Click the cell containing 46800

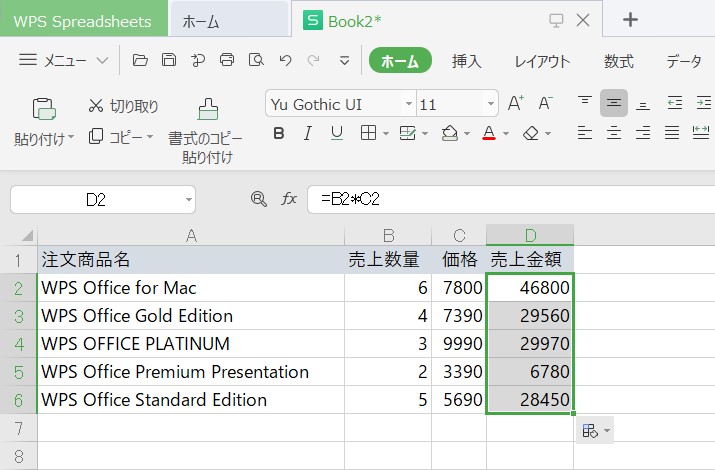click(530, 287)
